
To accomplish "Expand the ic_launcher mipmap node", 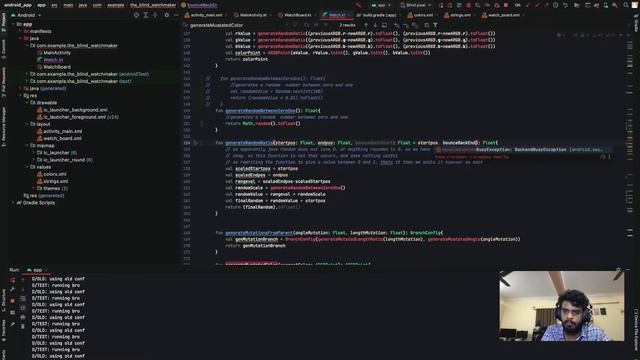I will (x=34, y=153).
